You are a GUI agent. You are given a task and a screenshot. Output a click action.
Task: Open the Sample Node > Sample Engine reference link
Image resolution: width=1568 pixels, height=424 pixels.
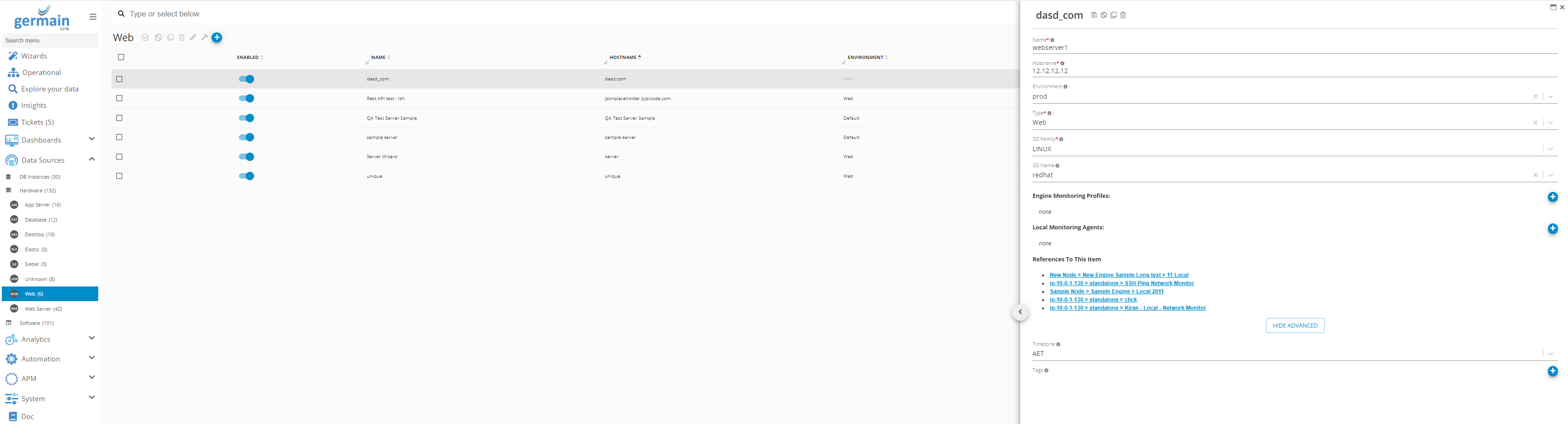1106,291
